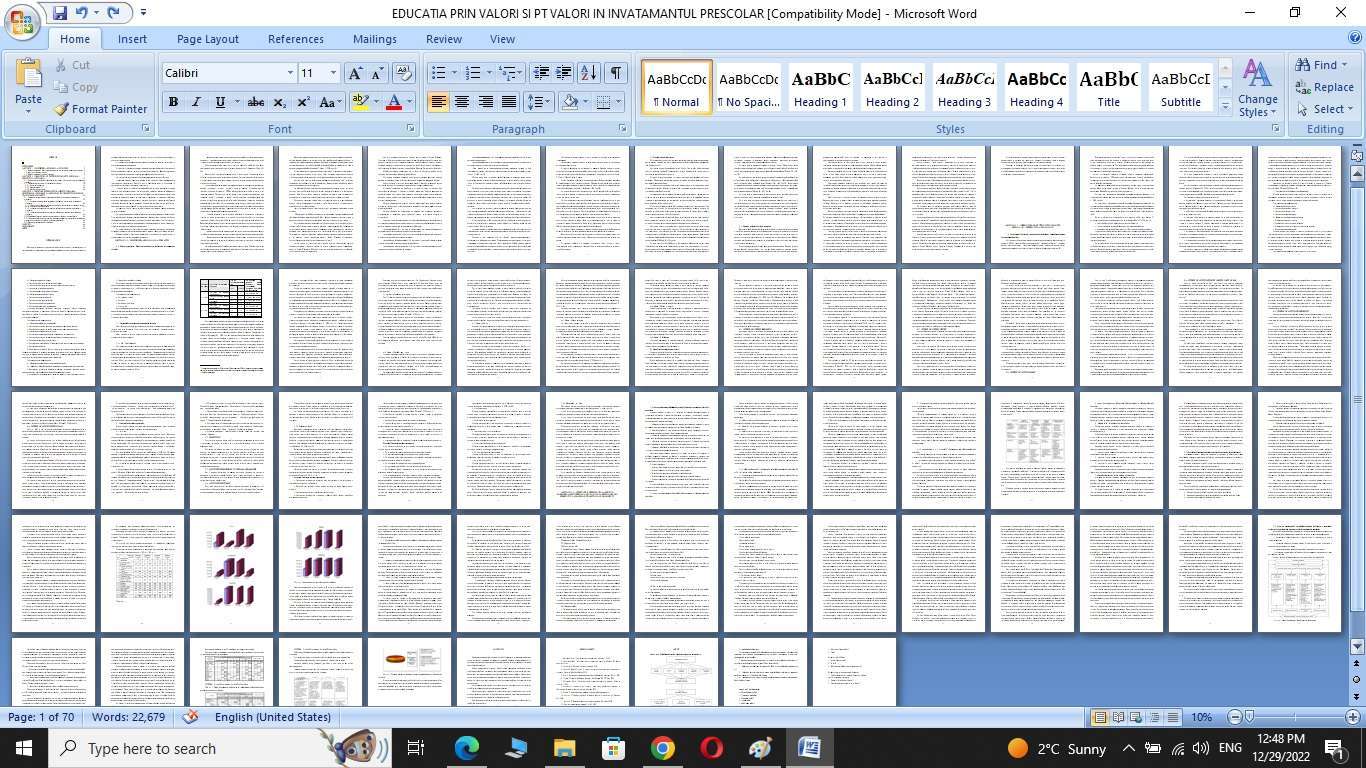The width and height of the screenshot is (1366, 768).
Task: Justify the paragraph text
Action: pyautogui.click(x=508, y=102)
